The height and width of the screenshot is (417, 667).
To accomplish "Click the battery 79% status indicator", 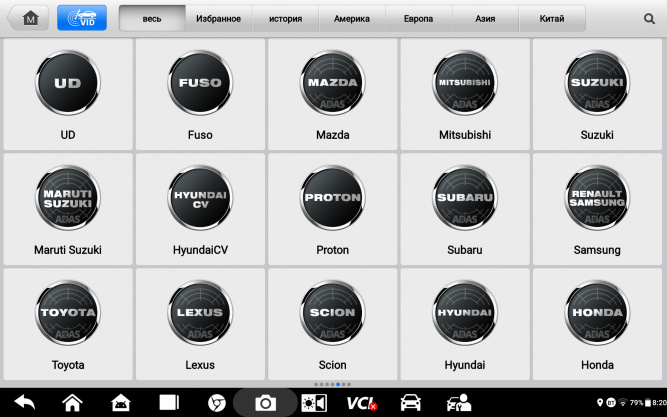I will point(640,402).
